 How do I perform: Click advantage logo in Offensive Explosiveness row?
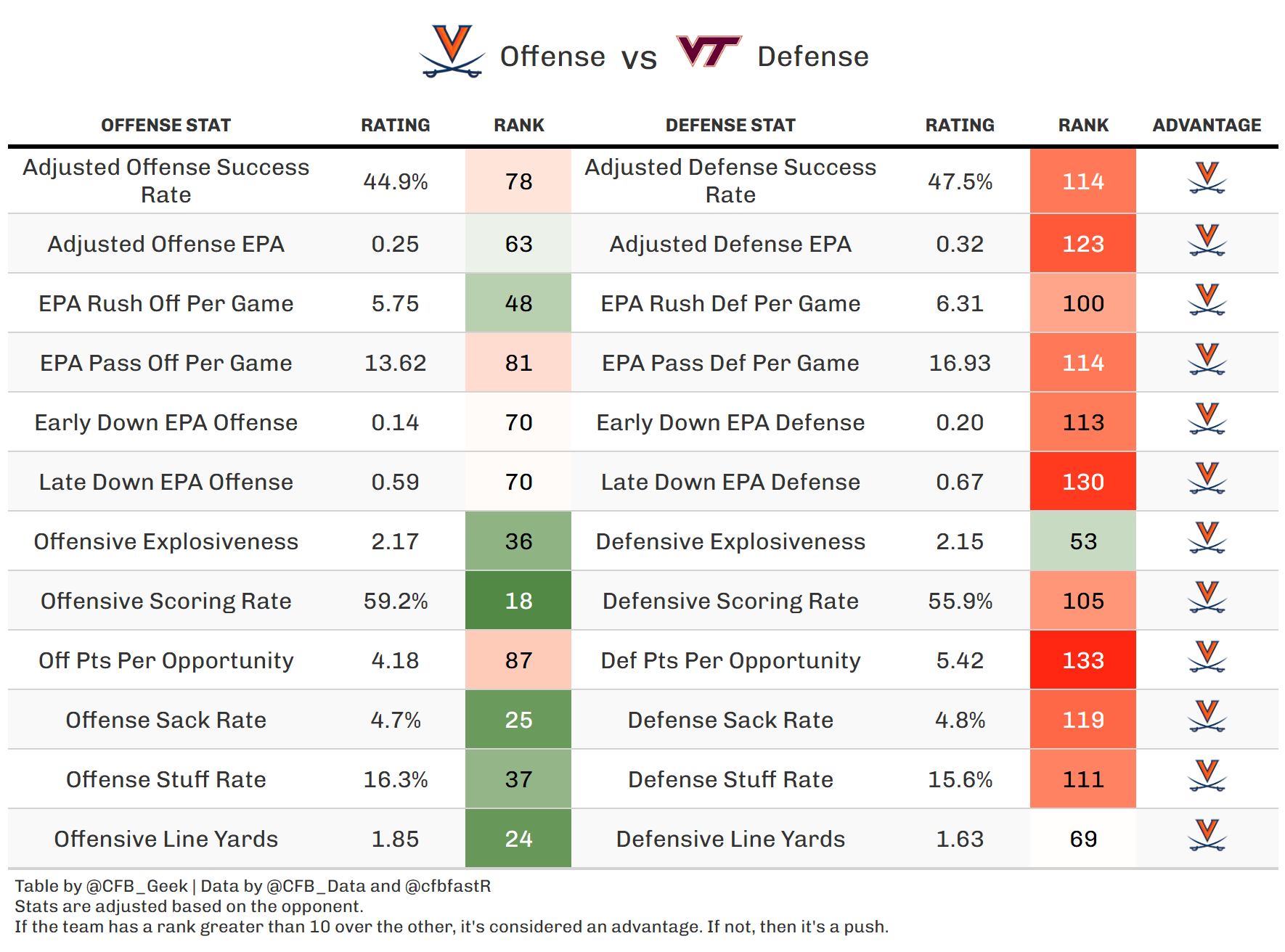pyautogui.click(x=1207, y=538)
